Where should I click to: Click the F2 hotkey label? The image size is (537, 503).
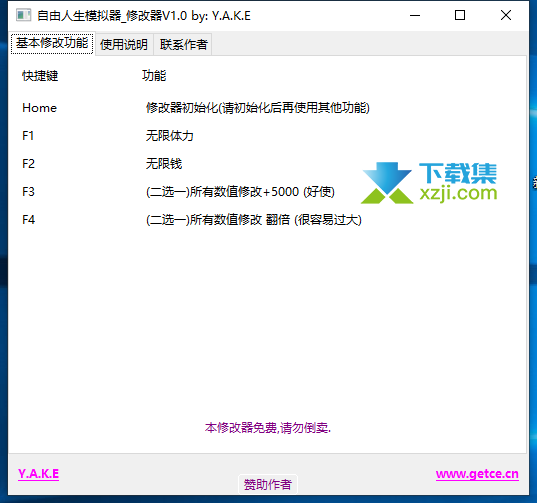[x=28, y=164]
